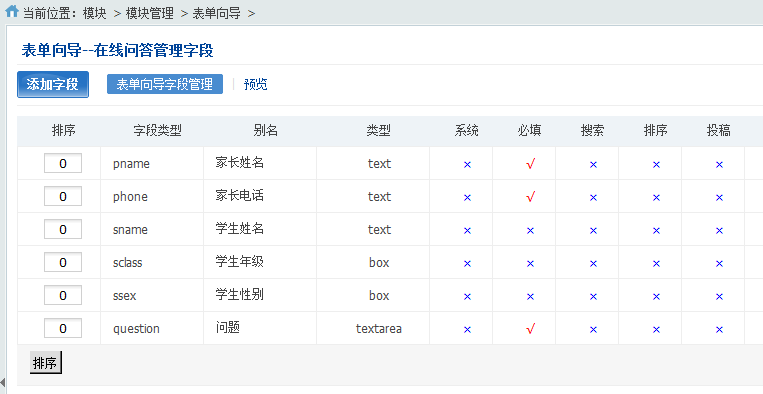The width and height of the screenshot is (763, 394).
Task: Click search cross icon in phone row
Action: click(593, 197)
